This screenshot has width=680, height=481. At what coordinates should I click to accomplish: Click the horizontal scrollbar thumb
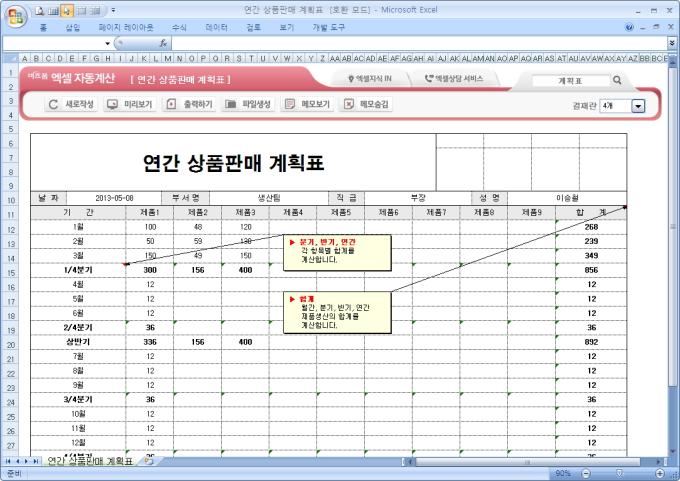[x=527, y=462]
